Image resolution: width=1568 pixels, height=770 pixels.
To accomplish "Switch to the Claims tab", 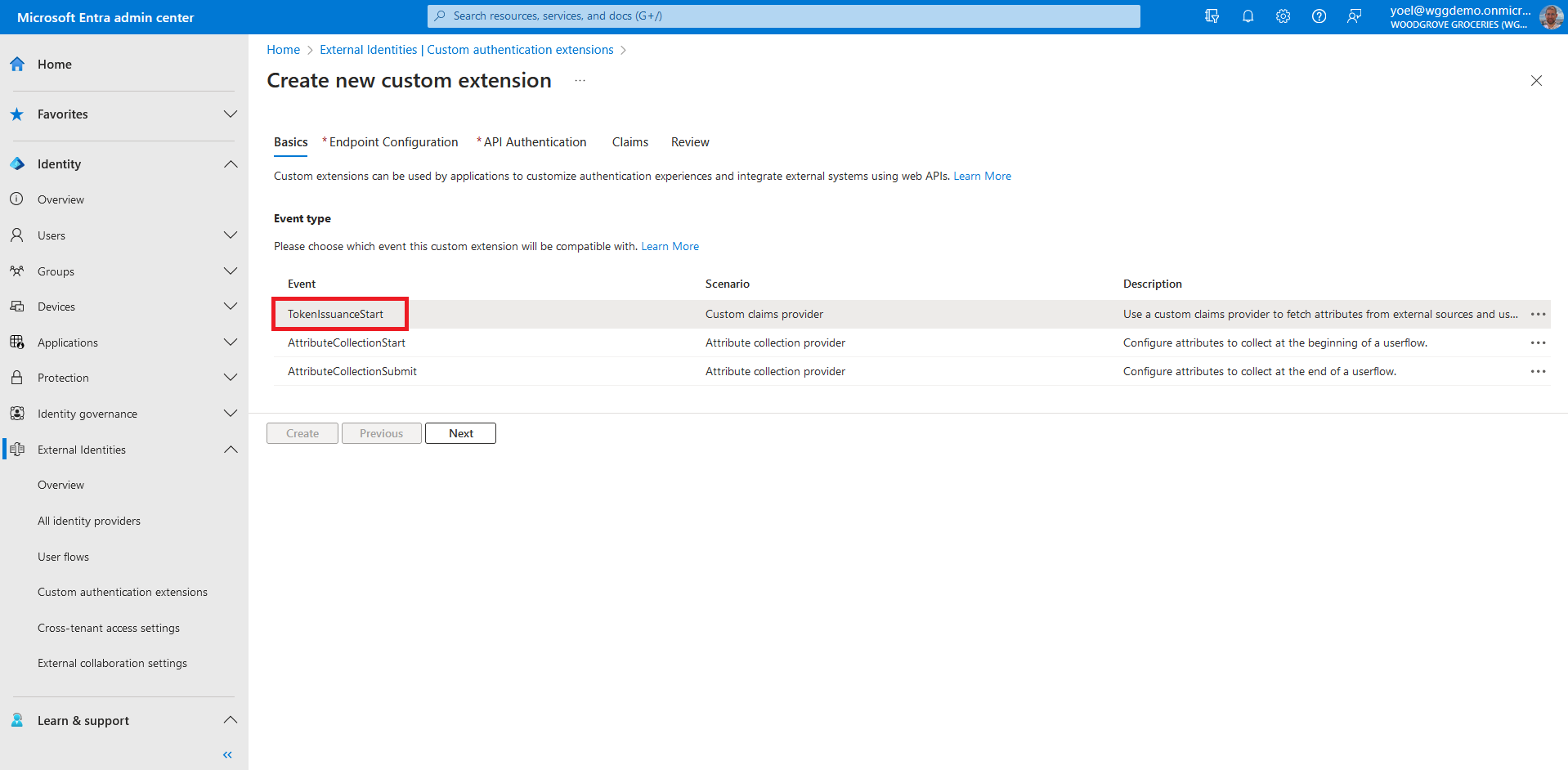I will coord(629,142).
